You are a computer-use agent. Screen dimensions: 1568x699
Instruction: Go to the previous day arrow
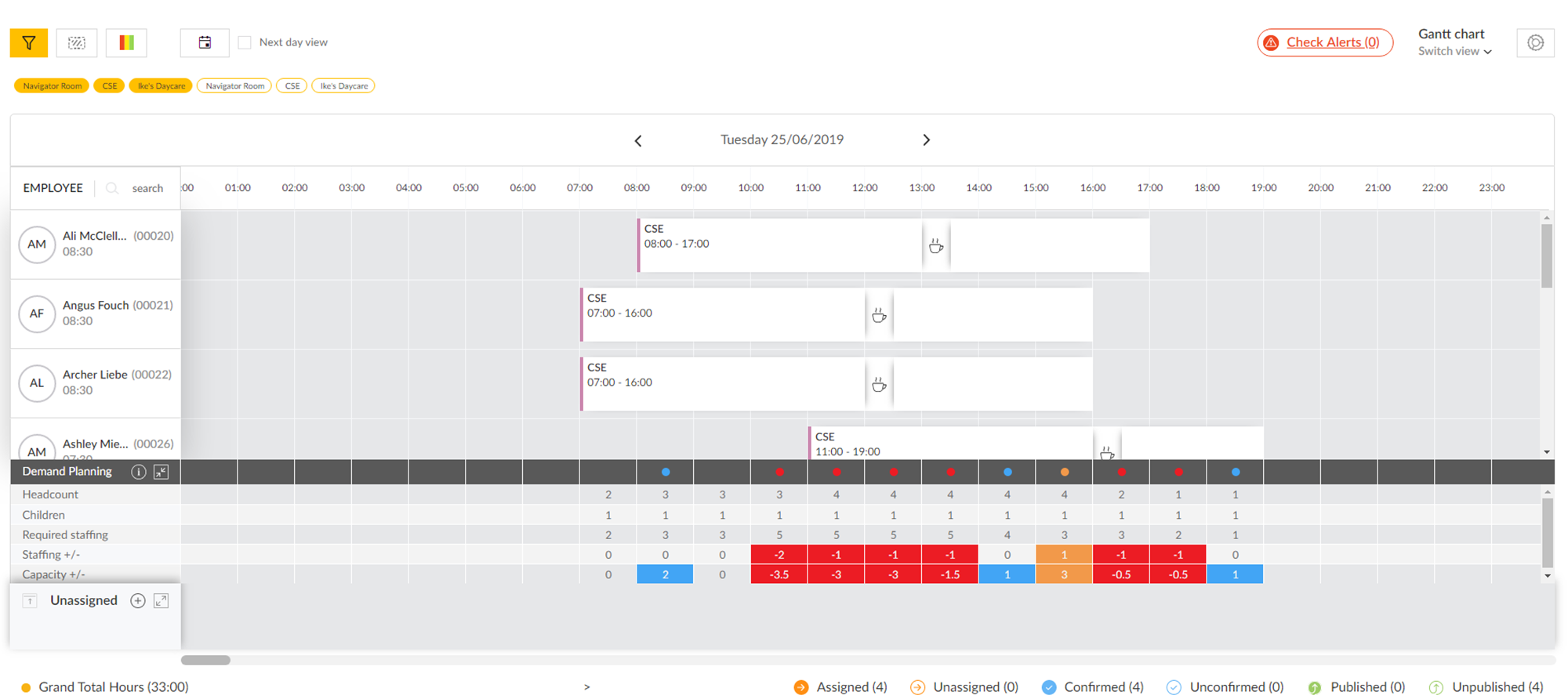click(638, 141)
